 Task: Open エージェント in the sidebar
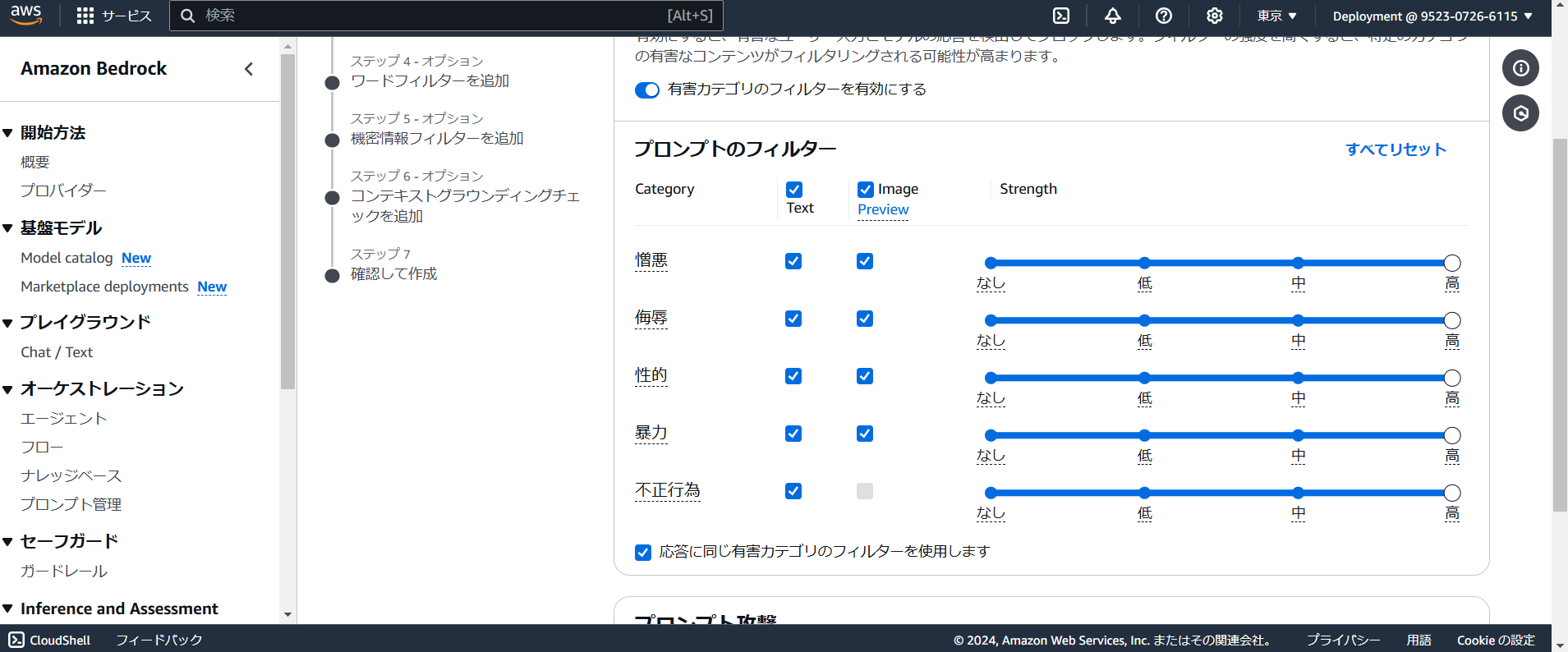64,419
